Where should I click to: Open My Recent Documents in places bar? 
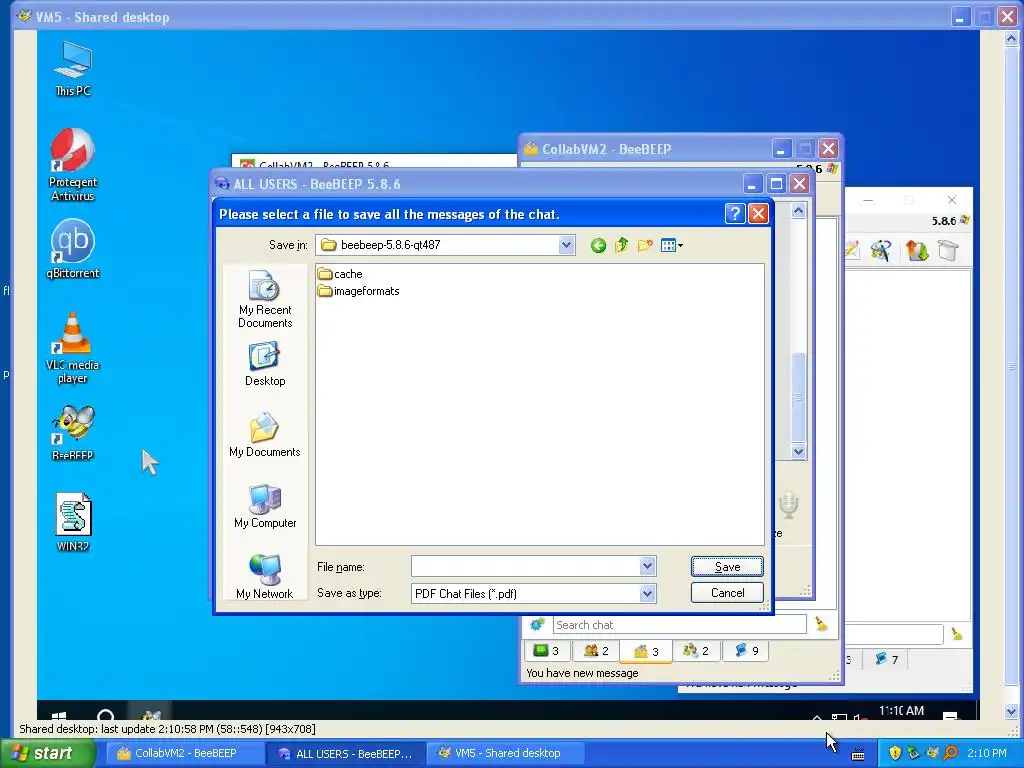click(264, 299)
